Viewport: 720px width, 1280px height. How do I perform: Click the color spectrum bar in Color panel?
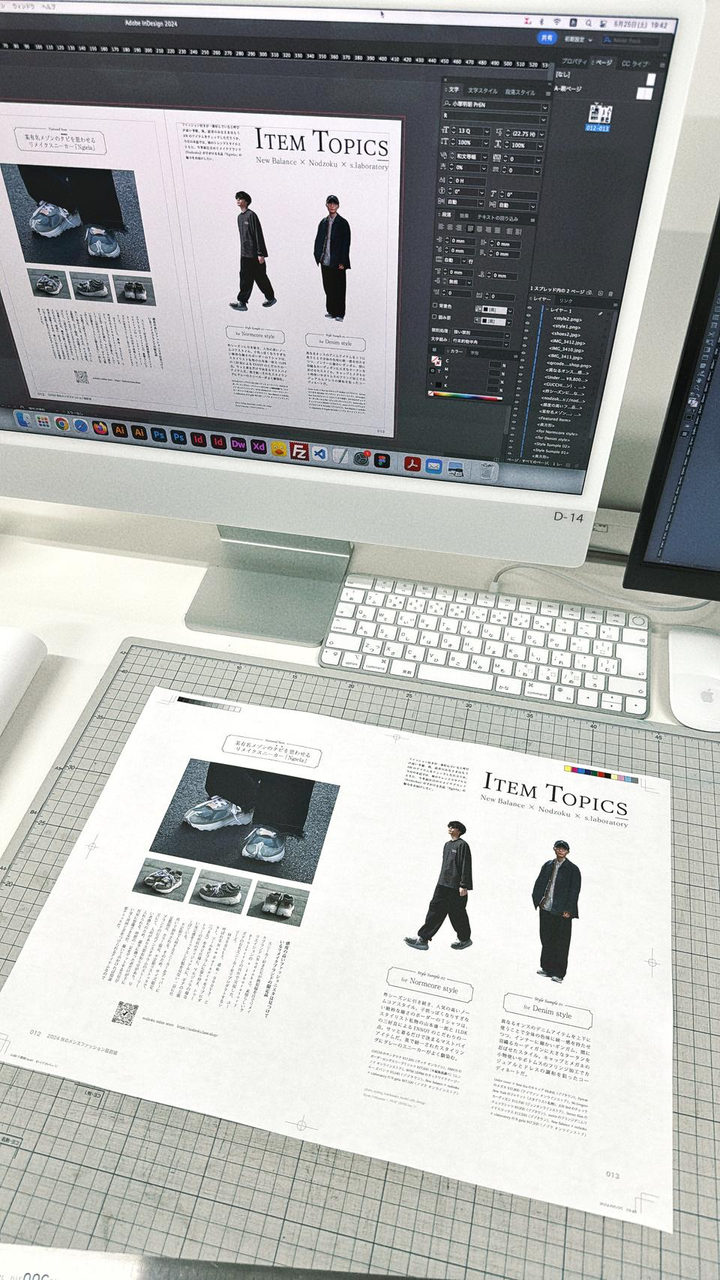pos(467,397)
